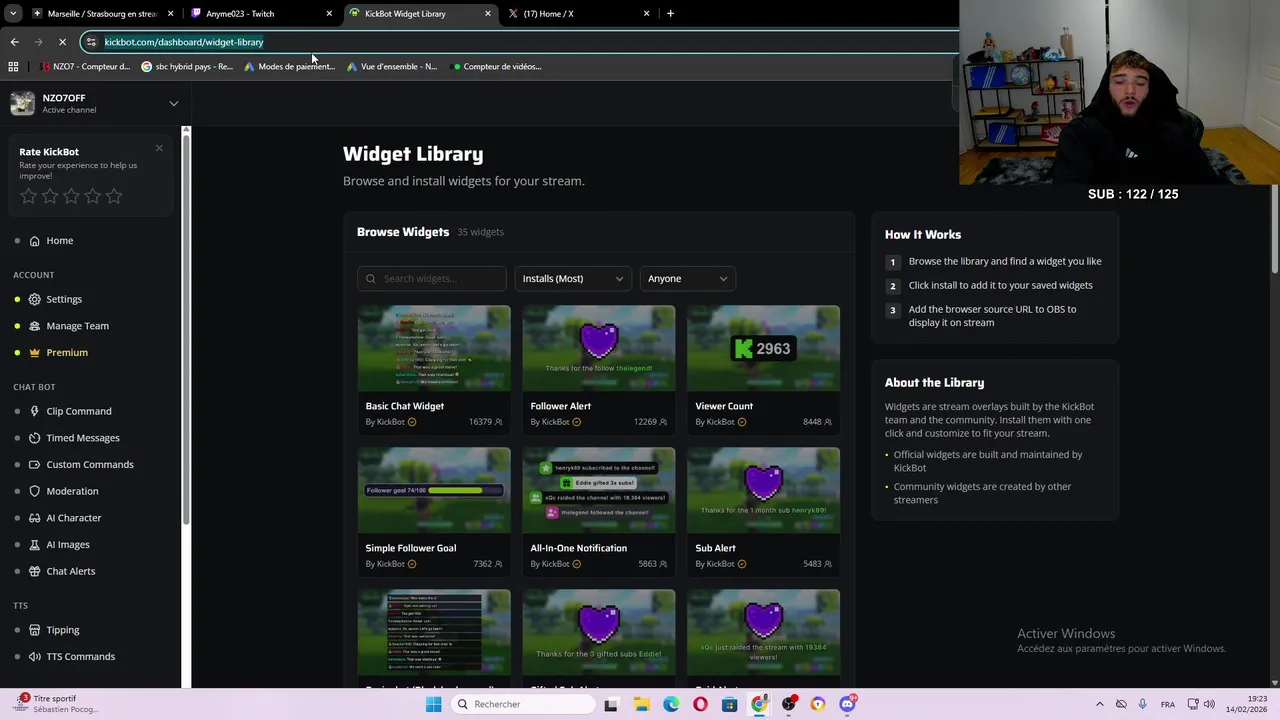Open the Anyone author filter dropdown
This screenshot has height=720, width=1280.
click(x=687, y=279)
